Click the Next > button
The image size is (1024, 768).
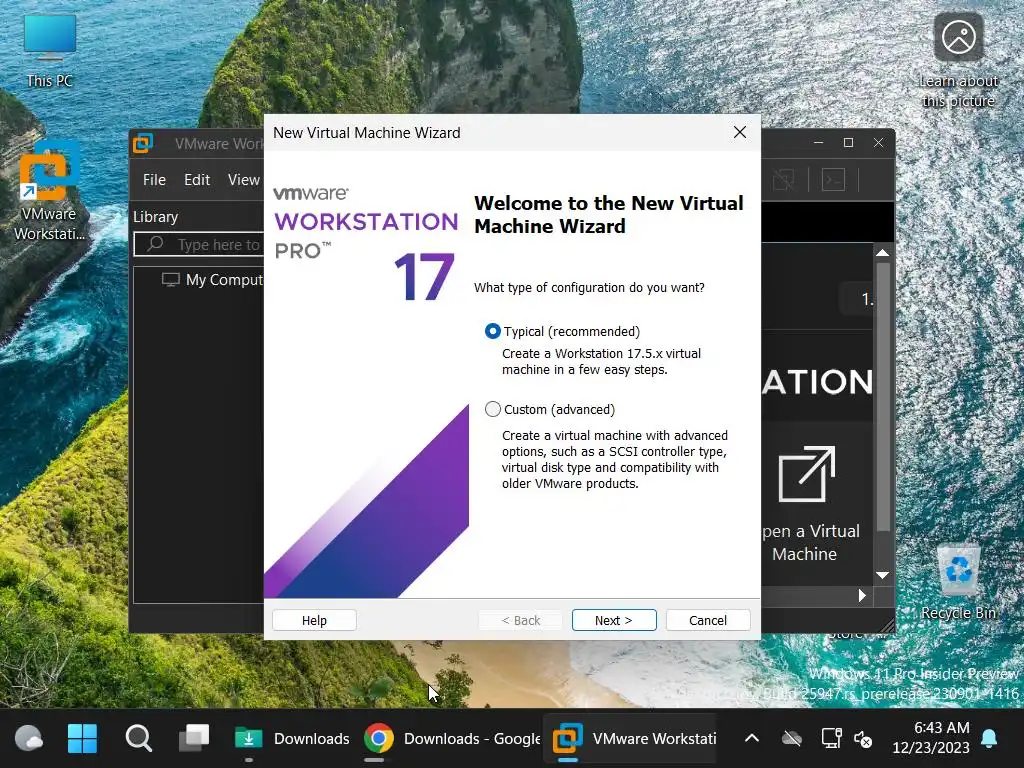click(614, 620)
